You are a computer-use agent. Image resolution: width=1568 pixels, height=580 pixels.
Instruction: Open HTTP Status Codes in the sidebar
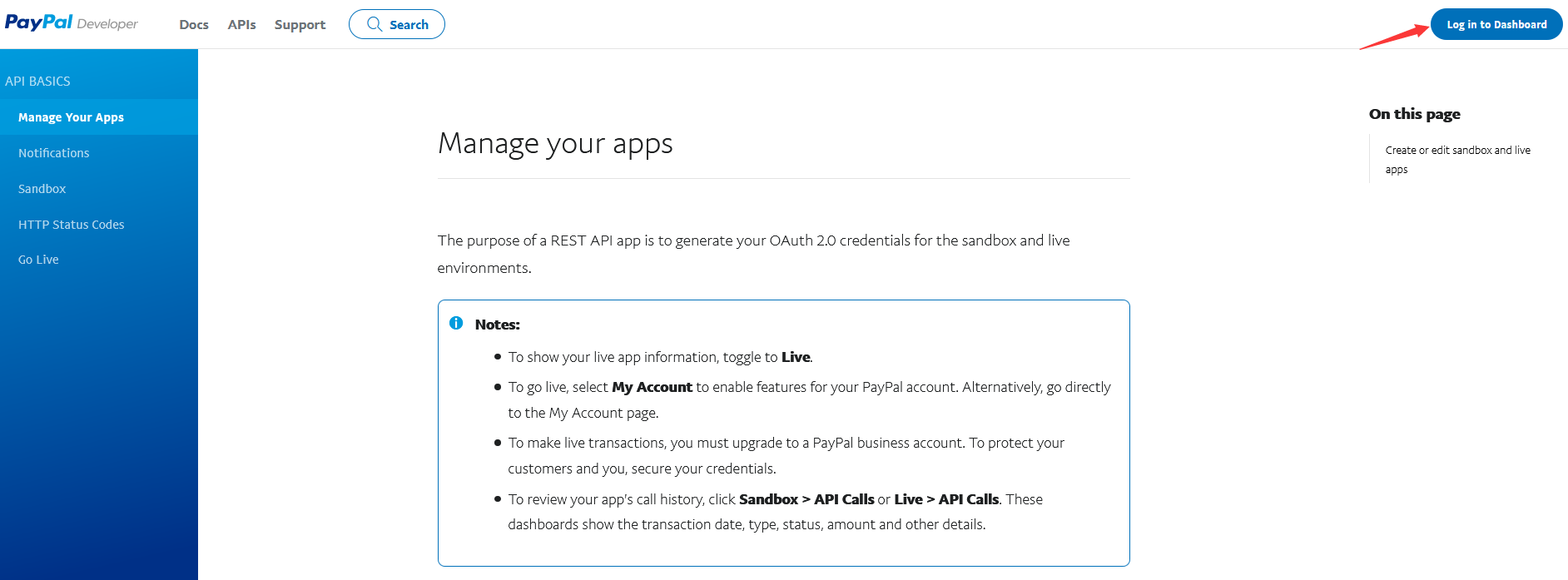pos(71,225)
